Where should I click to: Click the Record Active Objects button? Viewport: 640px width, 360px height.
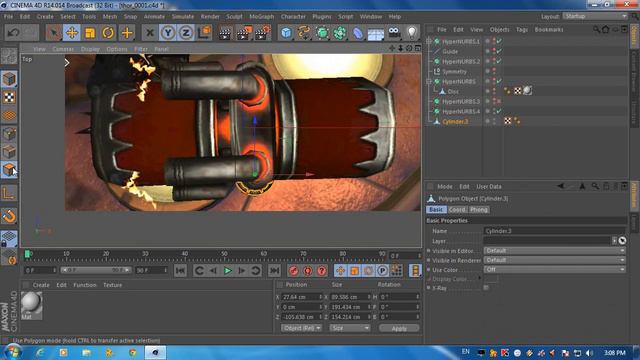(293, 271)
